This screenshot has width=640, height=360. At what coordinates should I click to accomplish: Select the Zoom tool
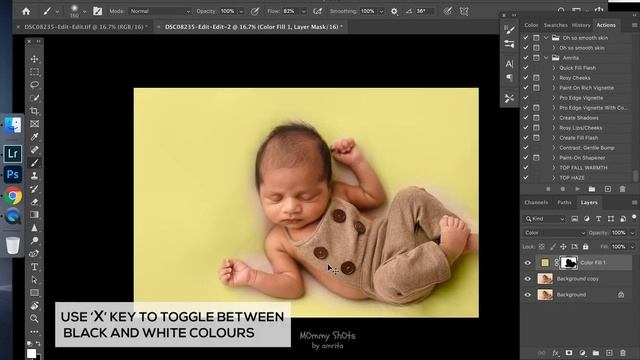tap(34, 318)
